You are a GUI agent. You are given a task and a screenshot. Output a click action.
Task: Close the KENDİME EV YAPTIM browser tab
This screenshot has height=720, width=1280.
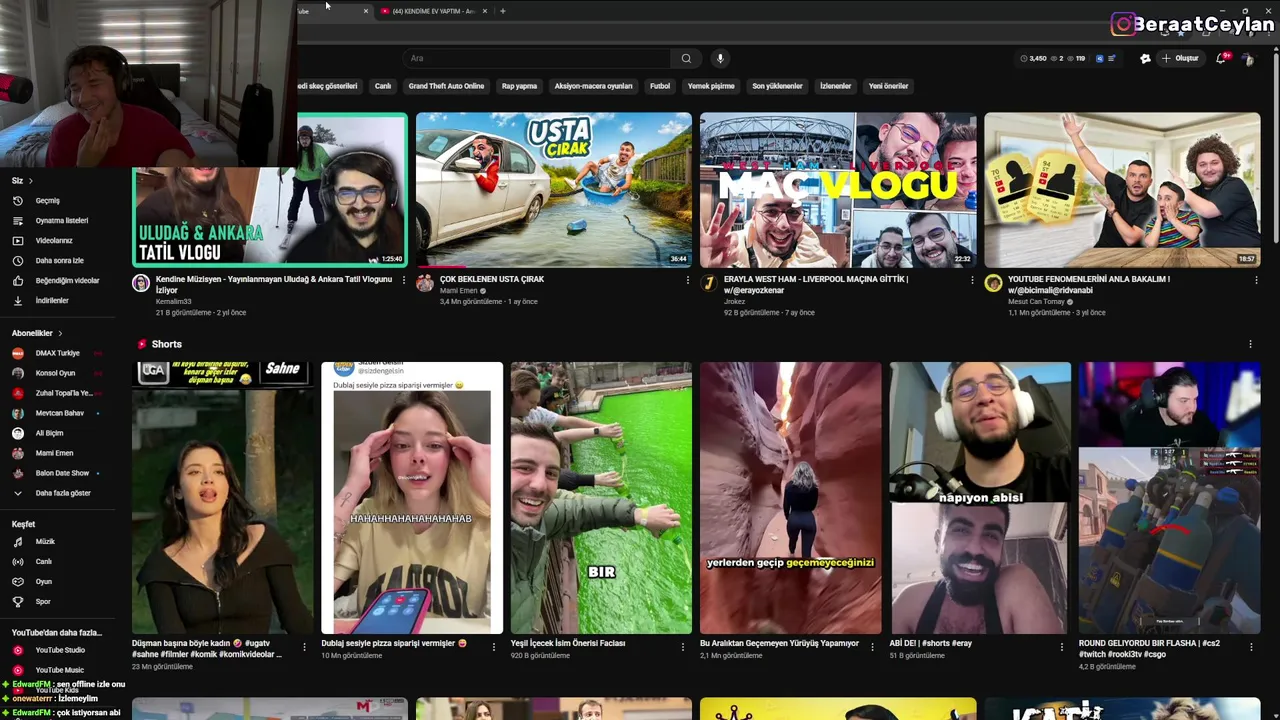(485, 11)
